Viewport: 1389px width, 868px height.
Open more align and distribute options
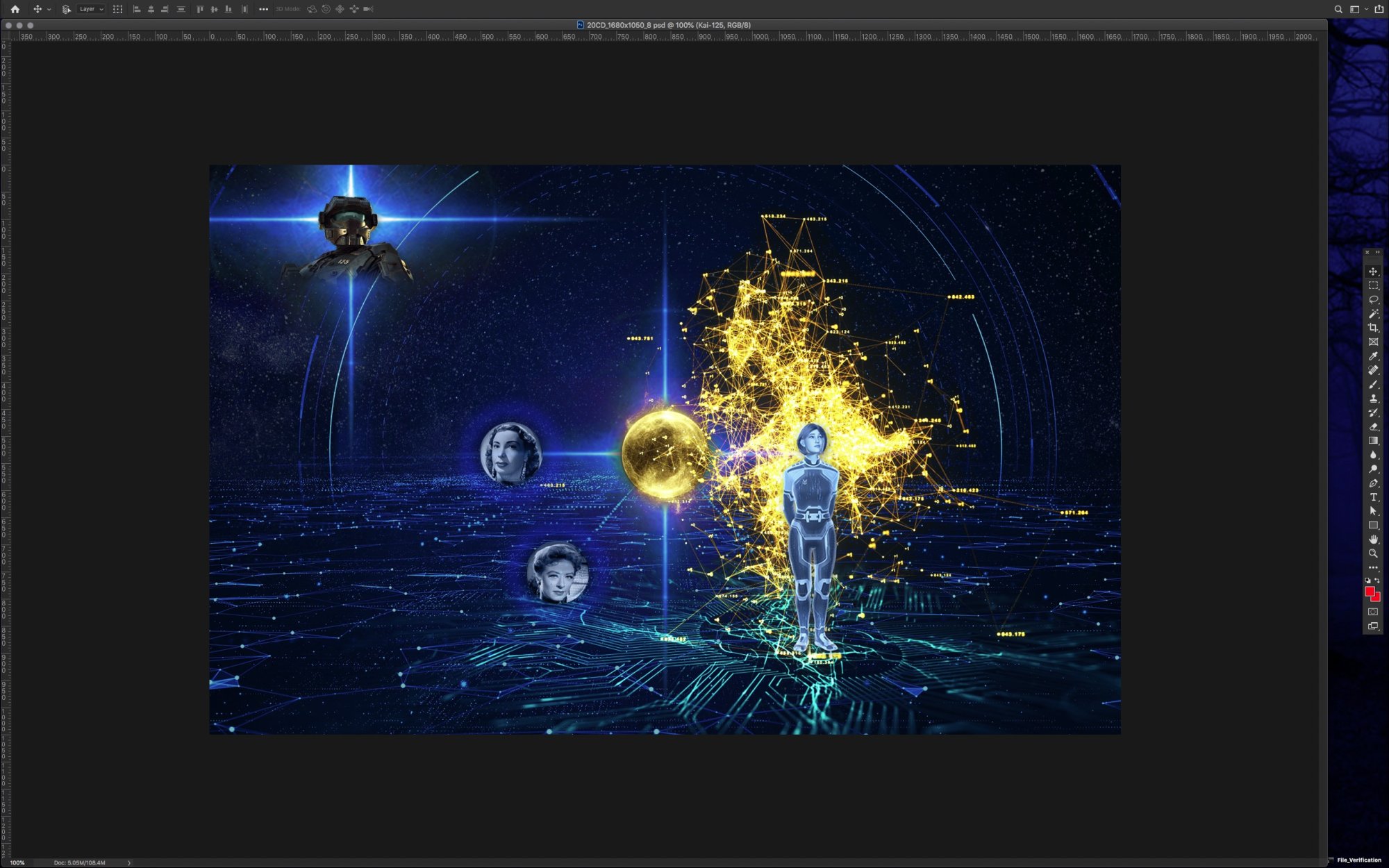click(263, 9)
